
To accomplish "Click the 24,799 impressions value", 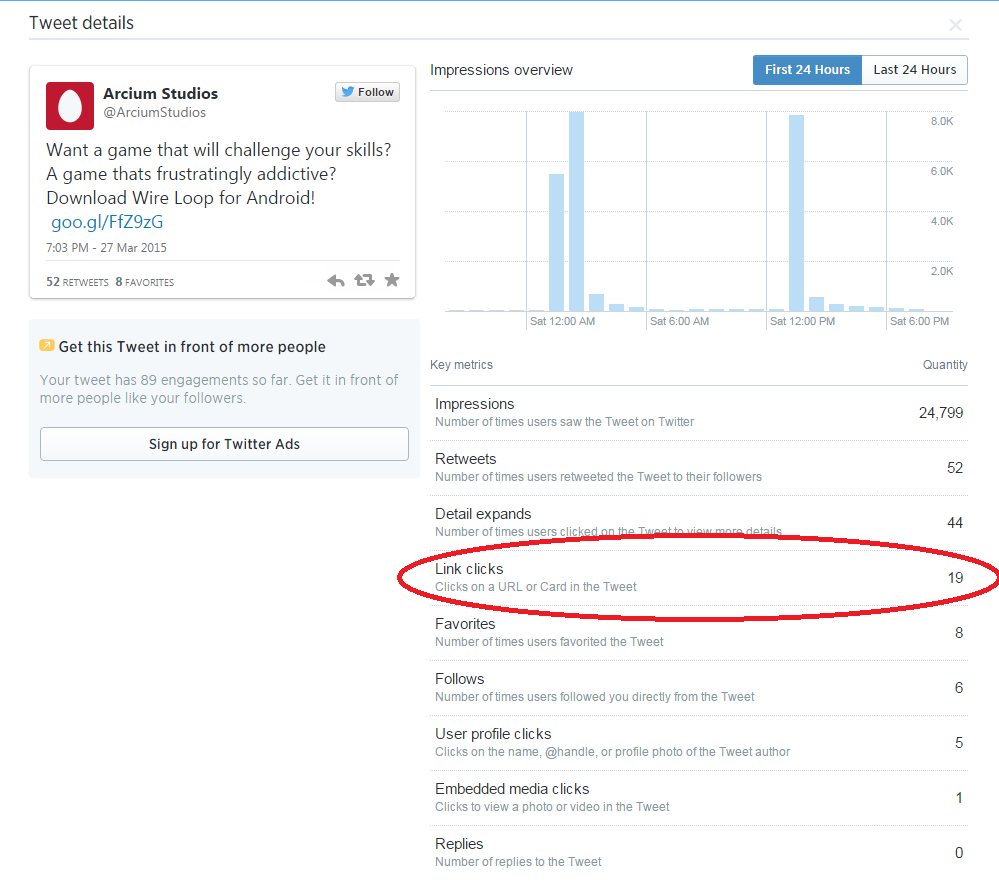I will click(940, 413).
